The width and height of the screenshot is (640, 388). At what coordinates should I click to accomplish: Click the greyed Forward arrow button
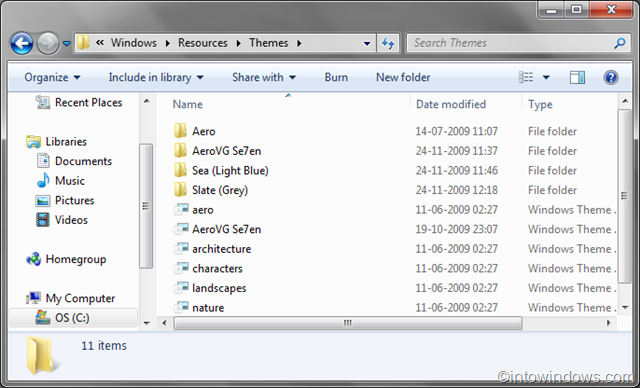point(48,43)
